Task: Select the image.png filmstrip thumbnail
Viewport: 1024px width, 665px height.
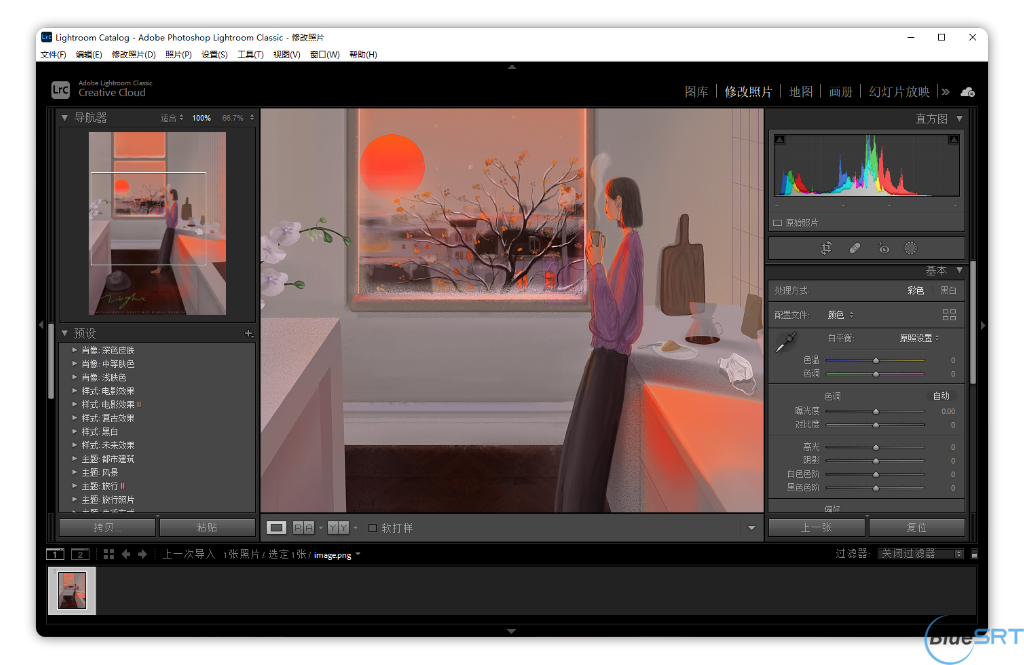Action: [71, 590]
